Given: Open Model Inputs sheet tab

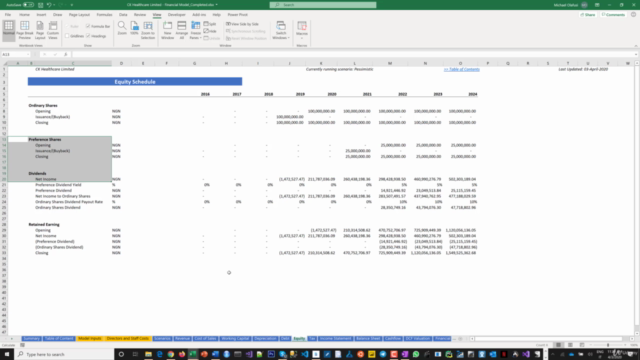Looking at the screenshot, I should pos(89,338).
